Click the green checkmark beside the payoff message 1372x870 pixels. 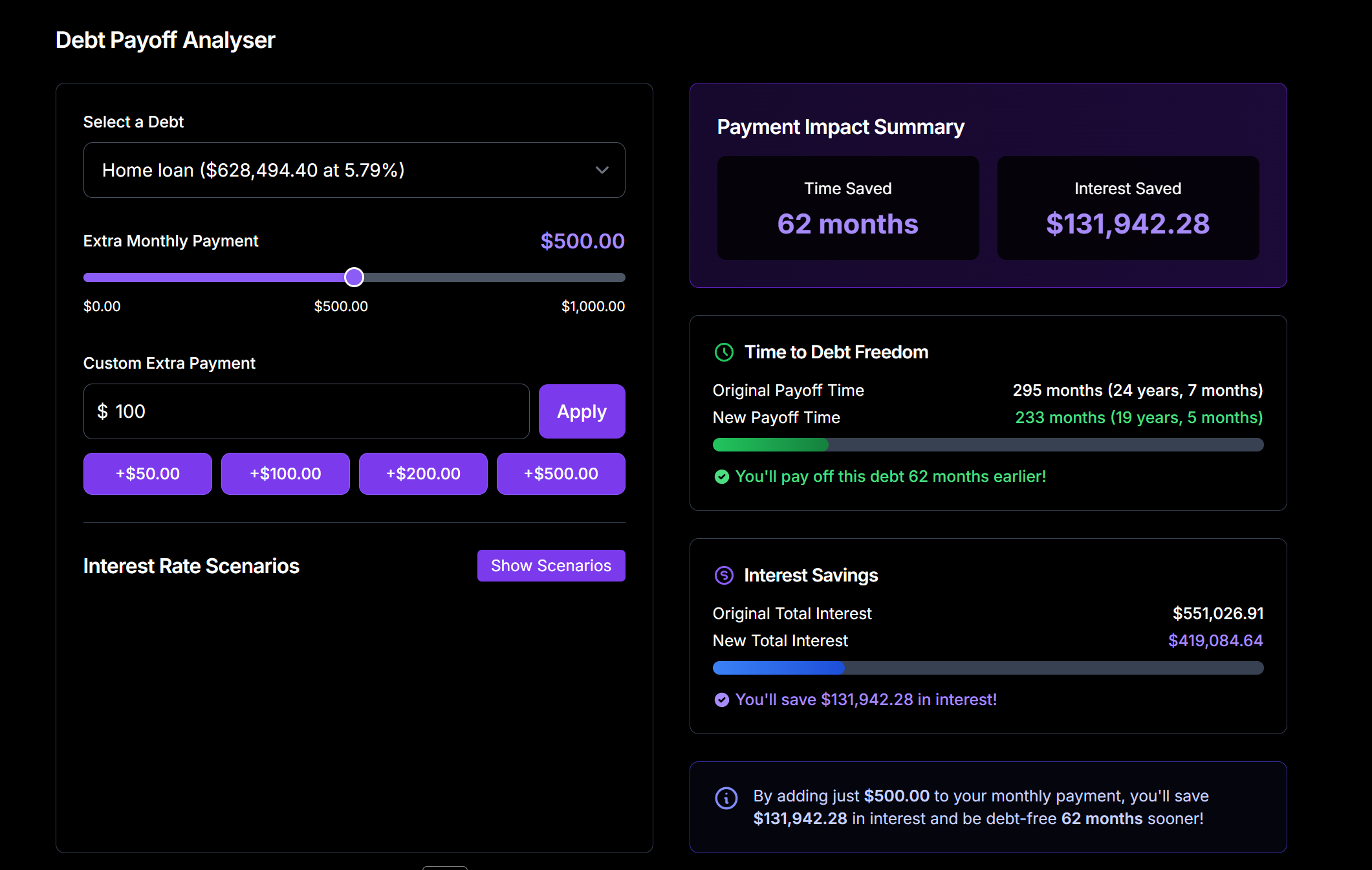721,477
